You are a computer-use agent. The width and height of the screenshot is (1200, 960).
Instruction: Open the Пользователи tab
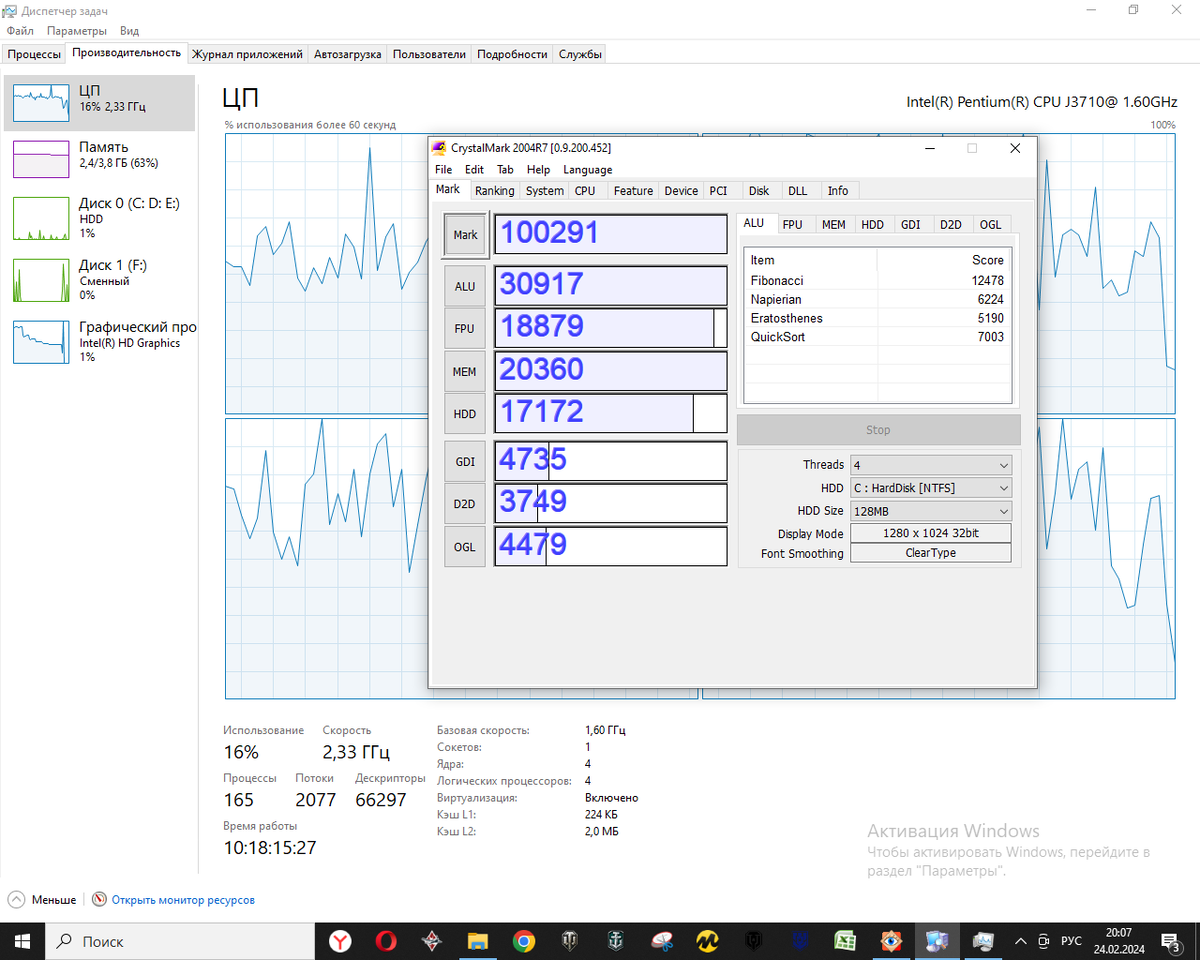tap(429, 54)
